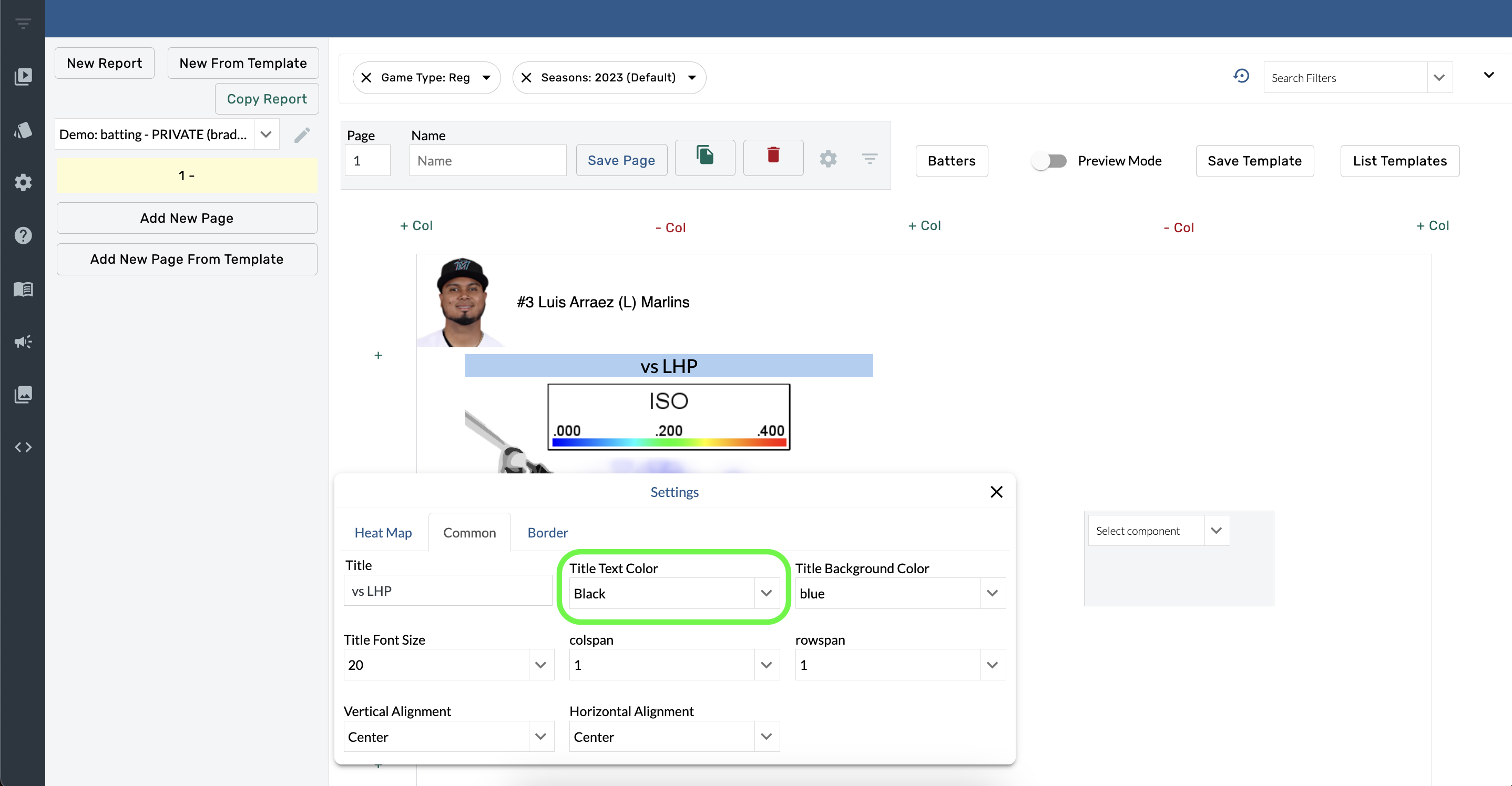The image size is (1512, 786).
Task: Expand the Select component dropdown
Action: pyautogui.click(x=1216, y=531)
